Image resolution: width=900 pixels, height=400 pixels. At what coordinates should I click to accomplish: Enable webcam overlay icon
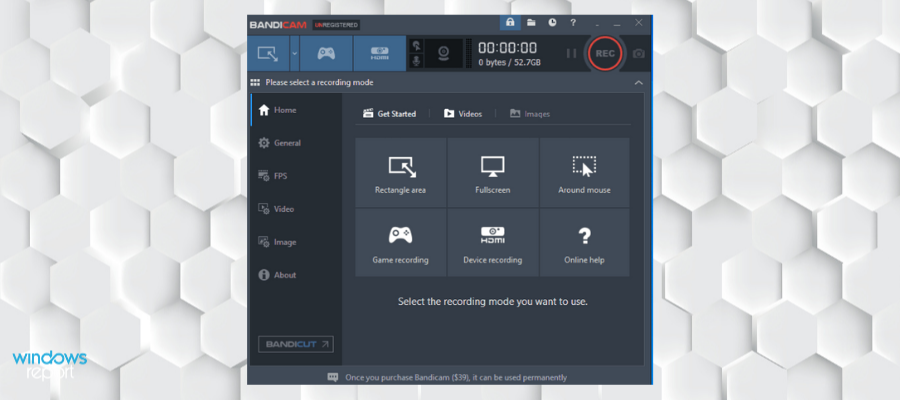[x=443, y=53]
